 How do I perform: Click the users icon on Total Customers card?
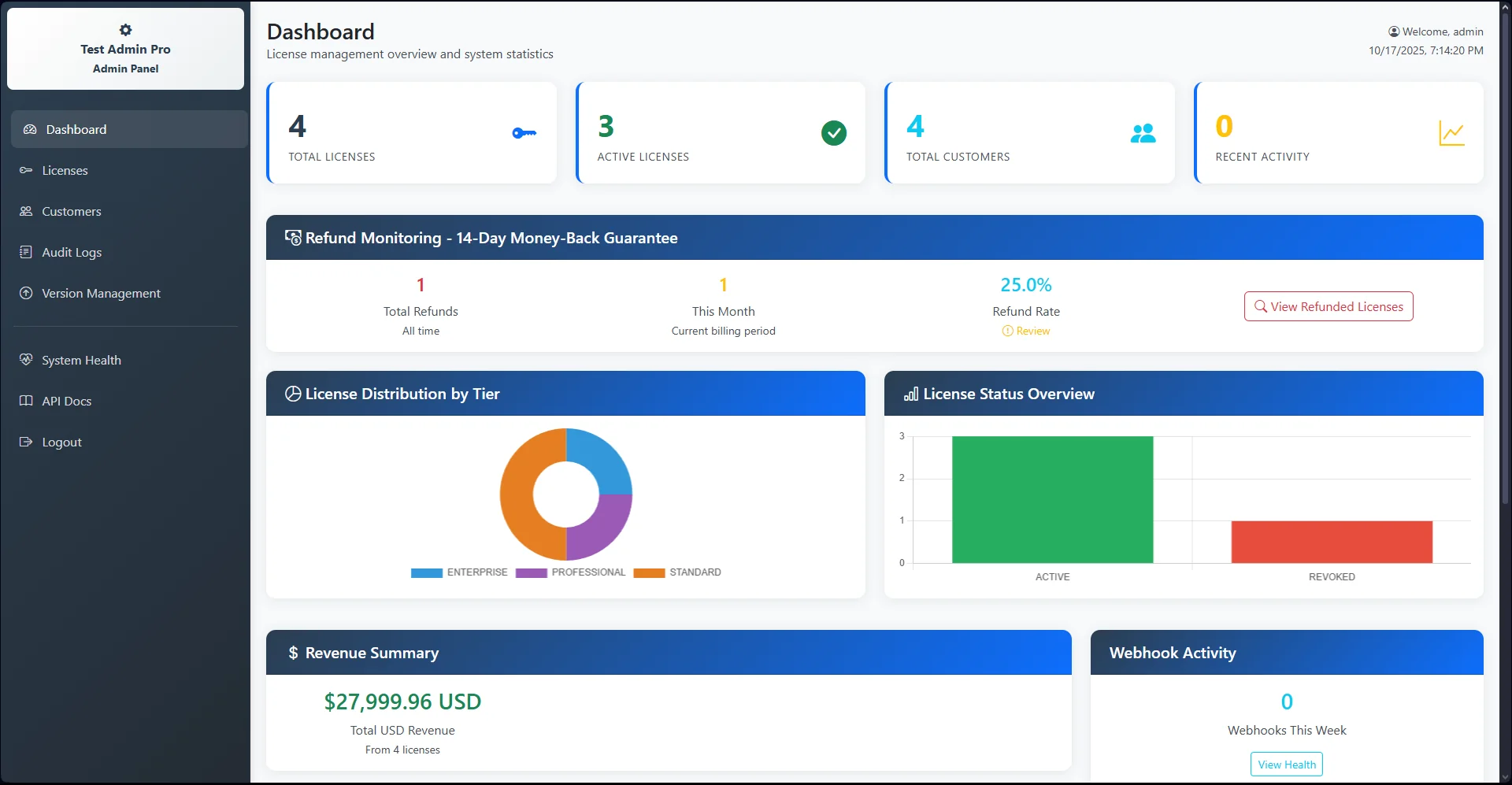(x=1143, y=133)
